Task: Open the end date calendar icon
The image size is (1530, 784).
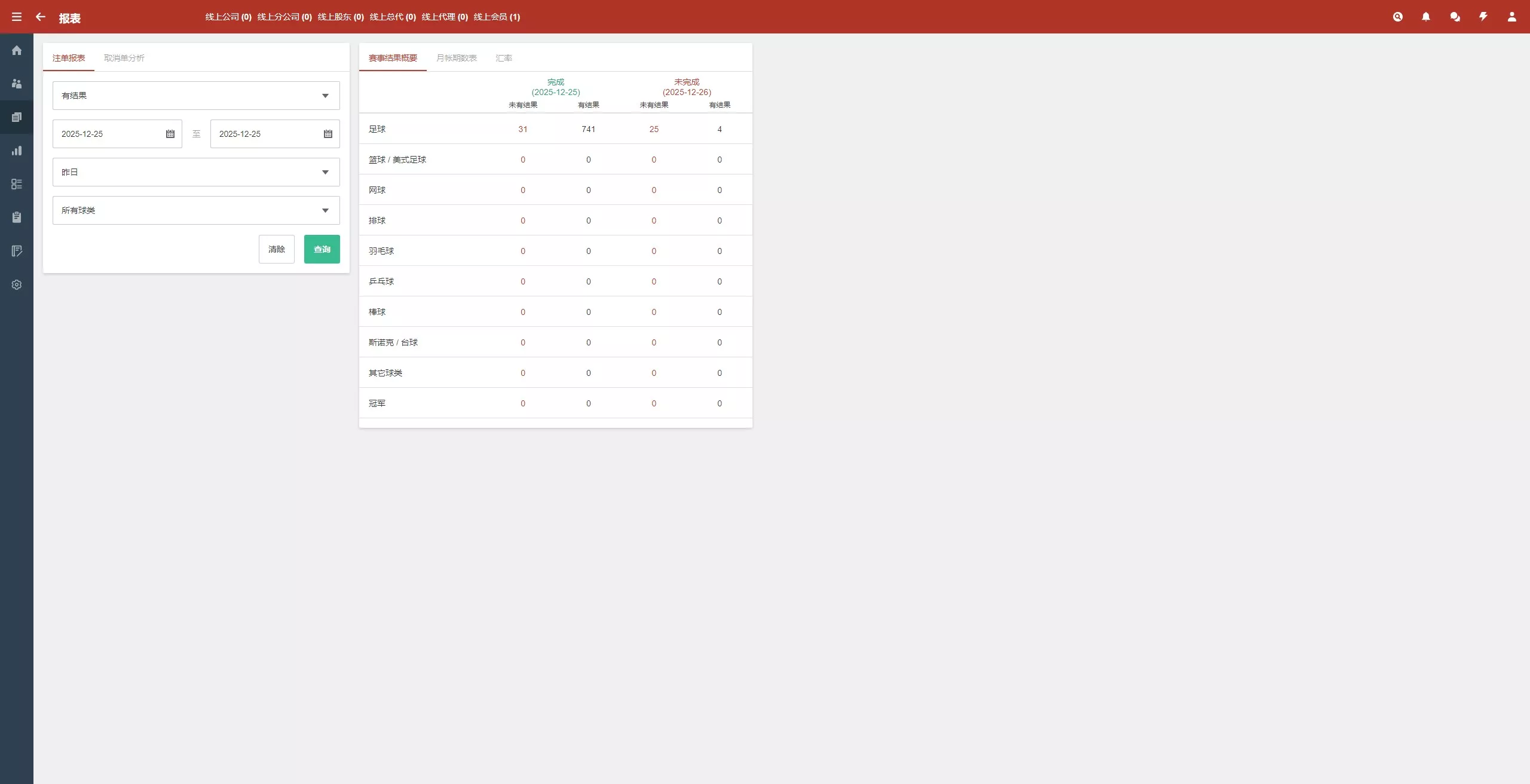Action: tap(328, 134)
